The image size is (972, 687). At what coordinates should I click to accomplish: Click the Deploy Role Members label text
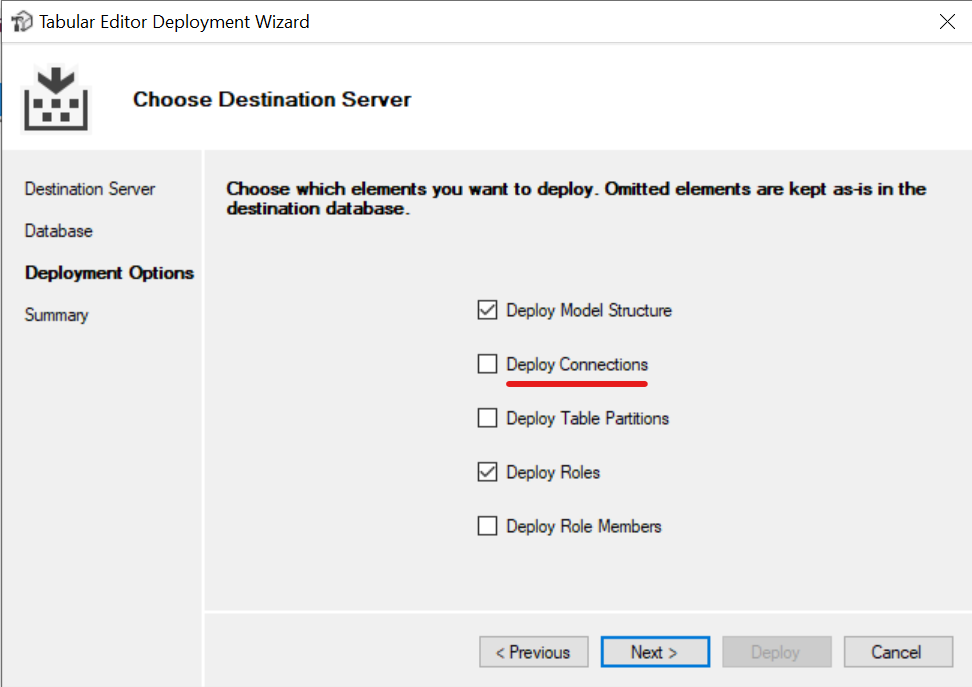pos(586,525)
